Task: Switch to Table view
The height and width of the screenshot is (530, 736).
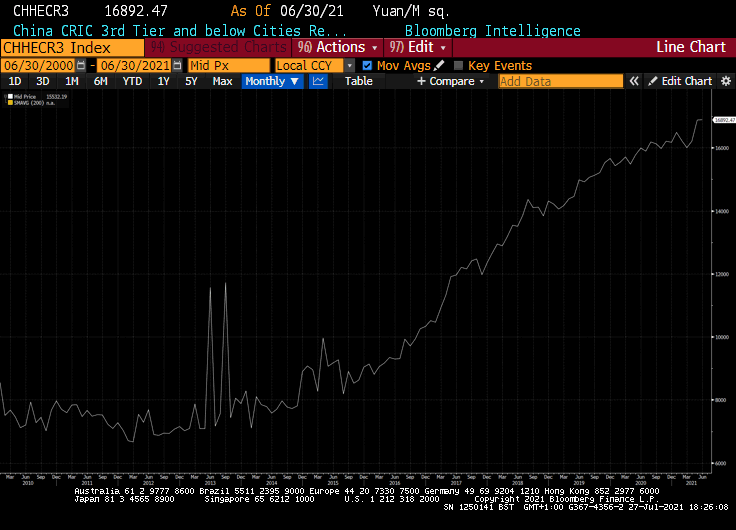Action: (358, 81)
